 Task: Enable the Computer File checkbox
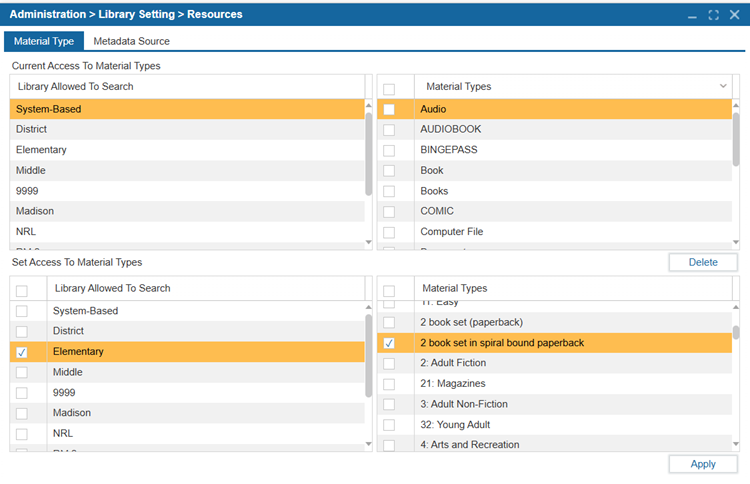(389, 232)
